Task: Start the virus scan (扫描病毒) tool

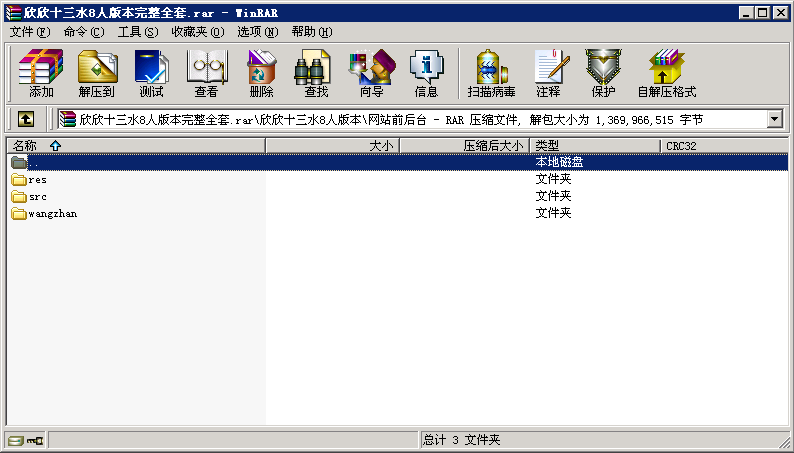Action: pos(491,74)
